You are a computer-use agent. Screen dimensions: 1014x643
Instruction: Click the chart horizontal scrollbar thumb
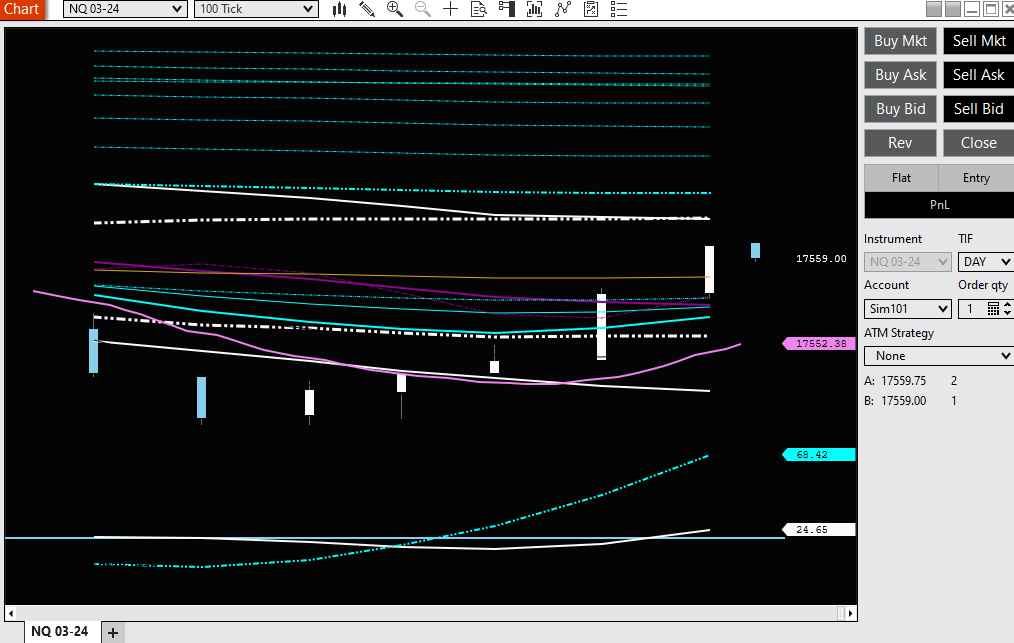pos(841,613)
